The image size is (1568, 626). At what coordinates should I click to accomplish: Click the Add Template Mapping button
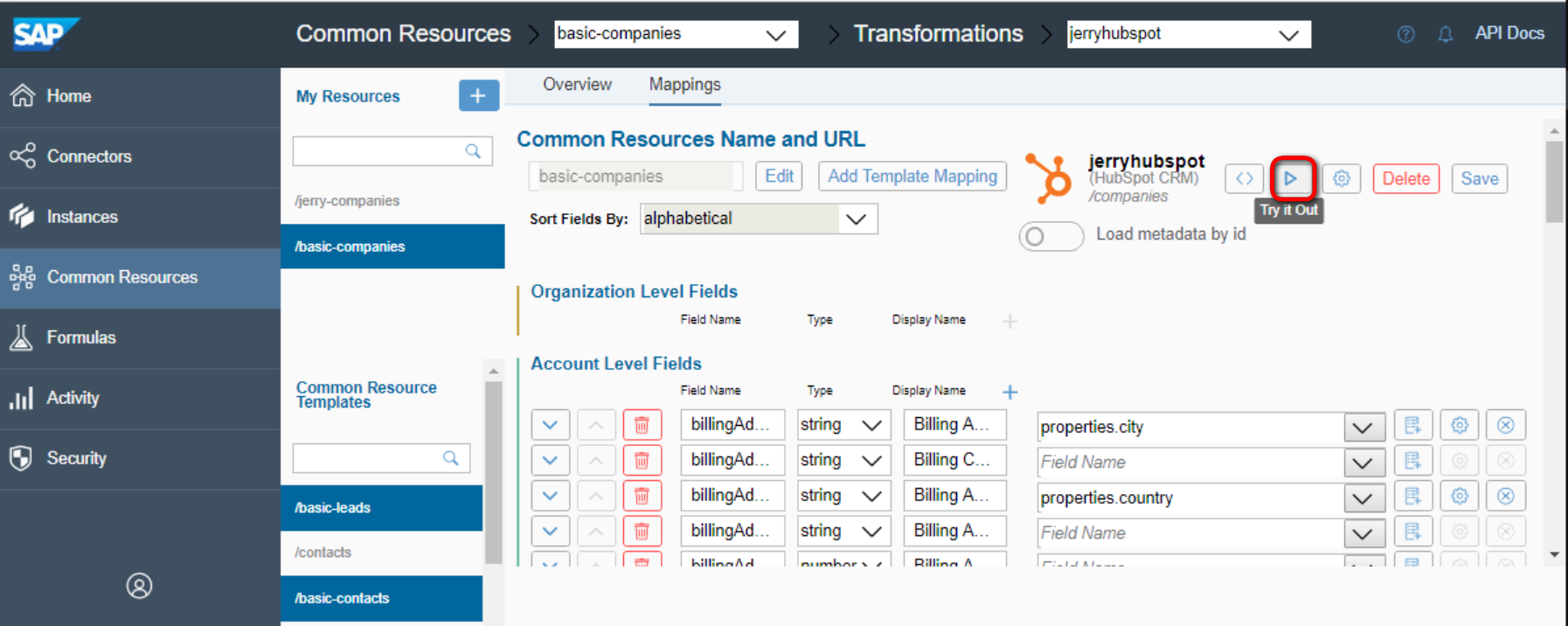(x=912, y=177)
